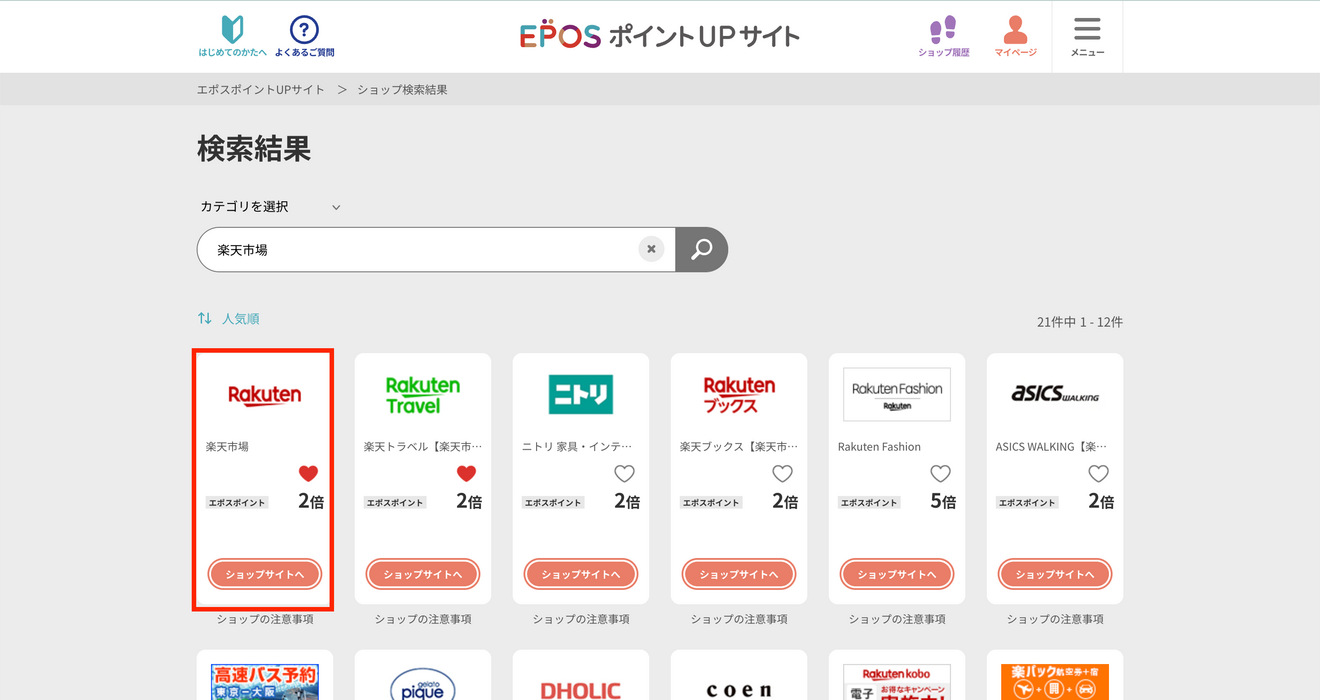Expand the カテゴリを選択 dropdown

(x=270, y=207)
